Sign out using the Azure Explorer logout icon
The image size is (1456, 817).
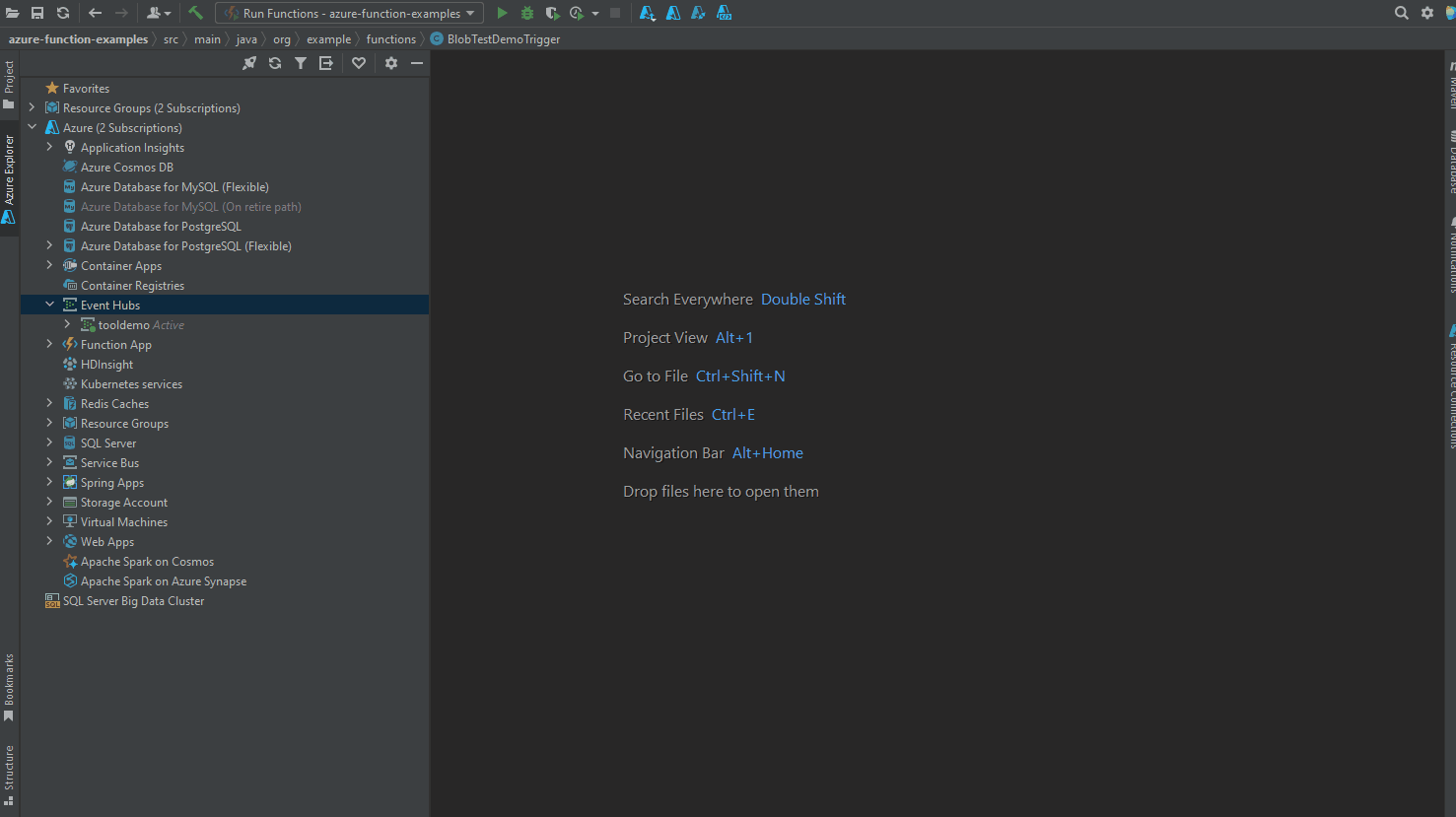coord(325,62)
